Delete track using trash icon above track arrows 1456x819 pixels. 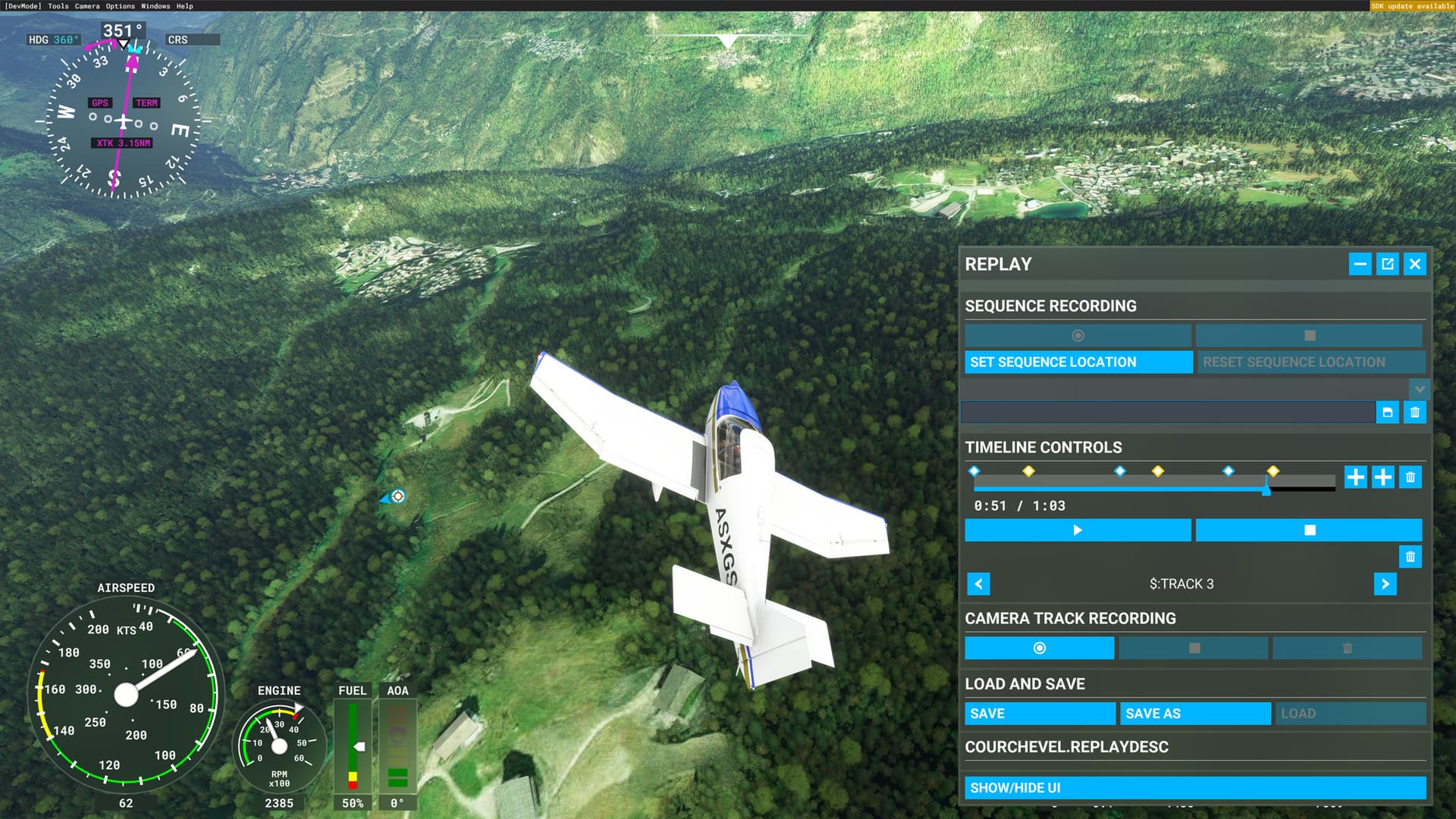click(x=1410, y=557)
